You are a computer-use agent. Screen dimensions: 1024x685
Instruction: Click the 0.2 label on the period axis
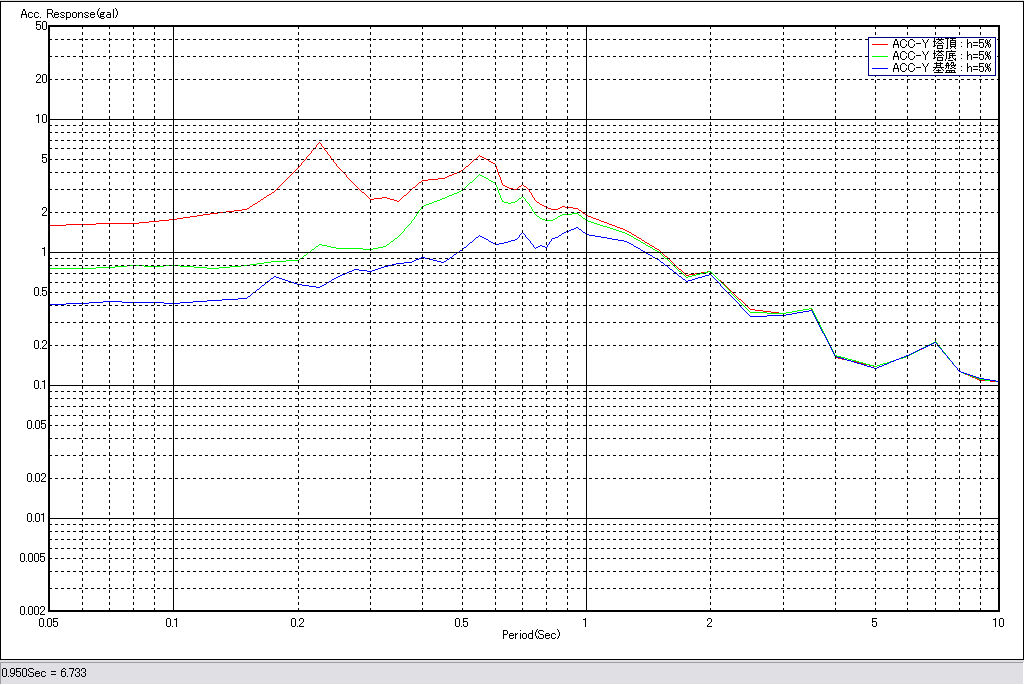[297, 623]
